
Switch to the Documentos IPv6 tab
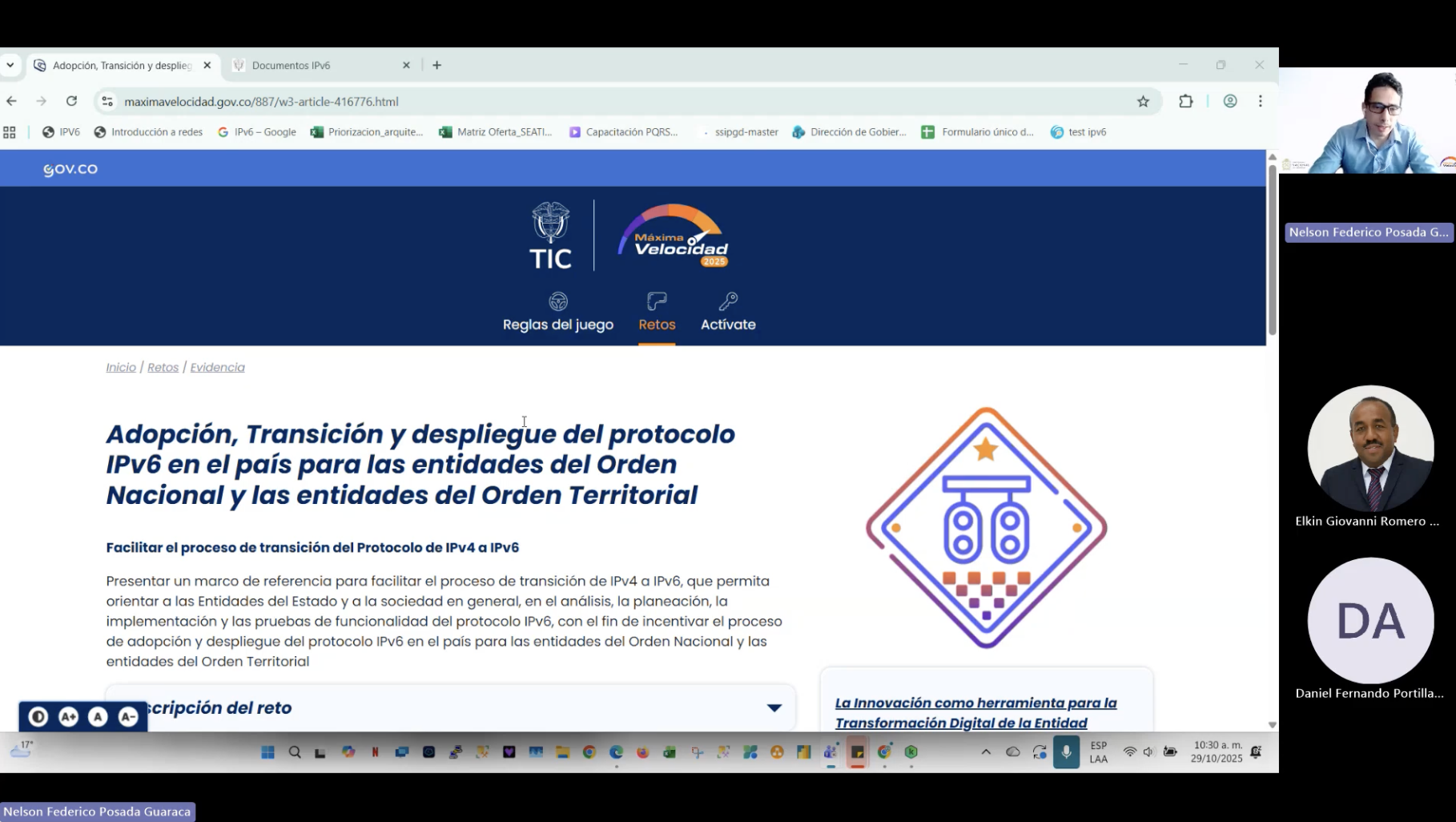[x=320, y=66]
